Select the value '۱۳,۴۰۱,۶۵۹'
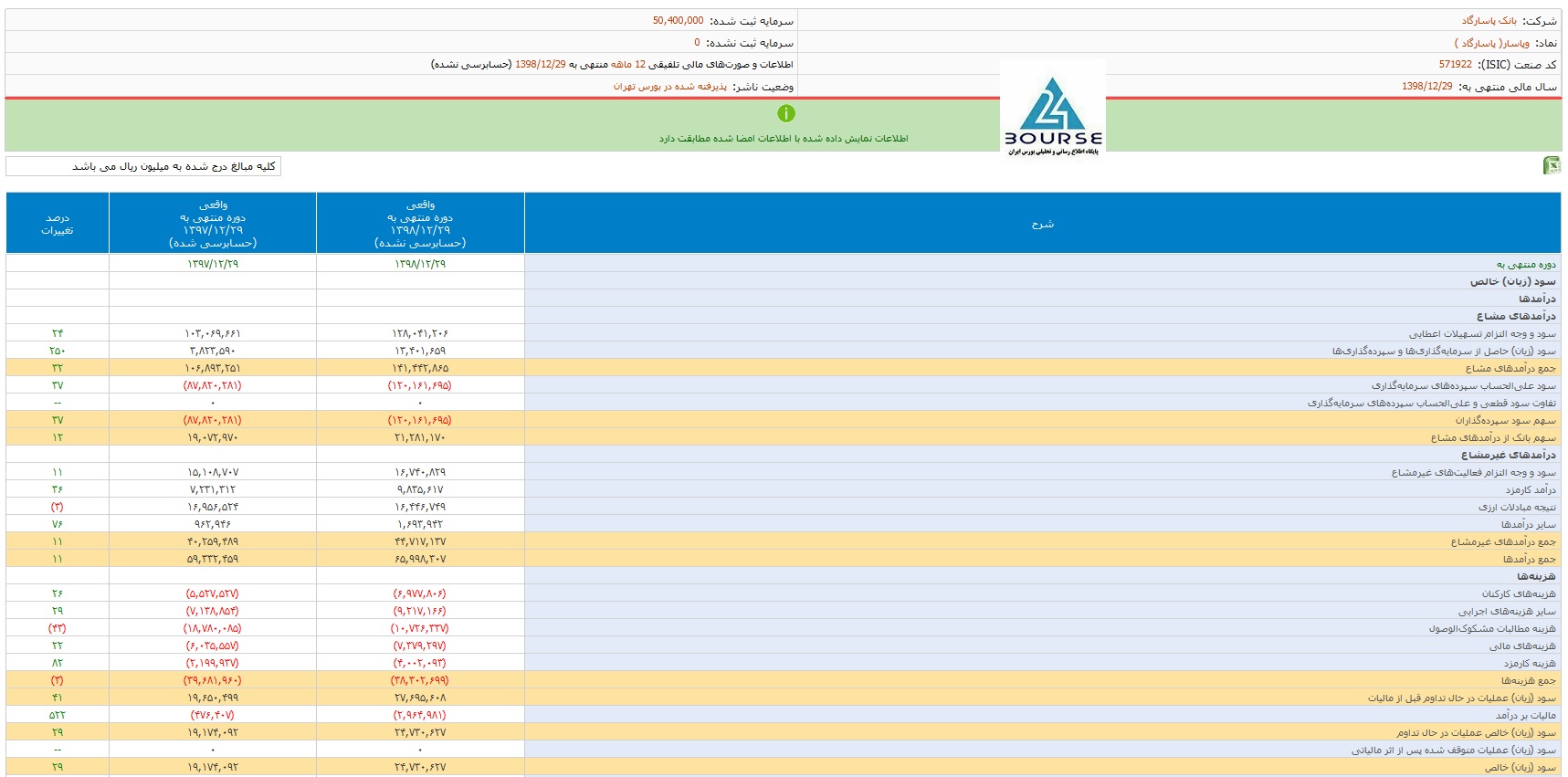This screenshot has height=777, width=1568. click(420, 351)
